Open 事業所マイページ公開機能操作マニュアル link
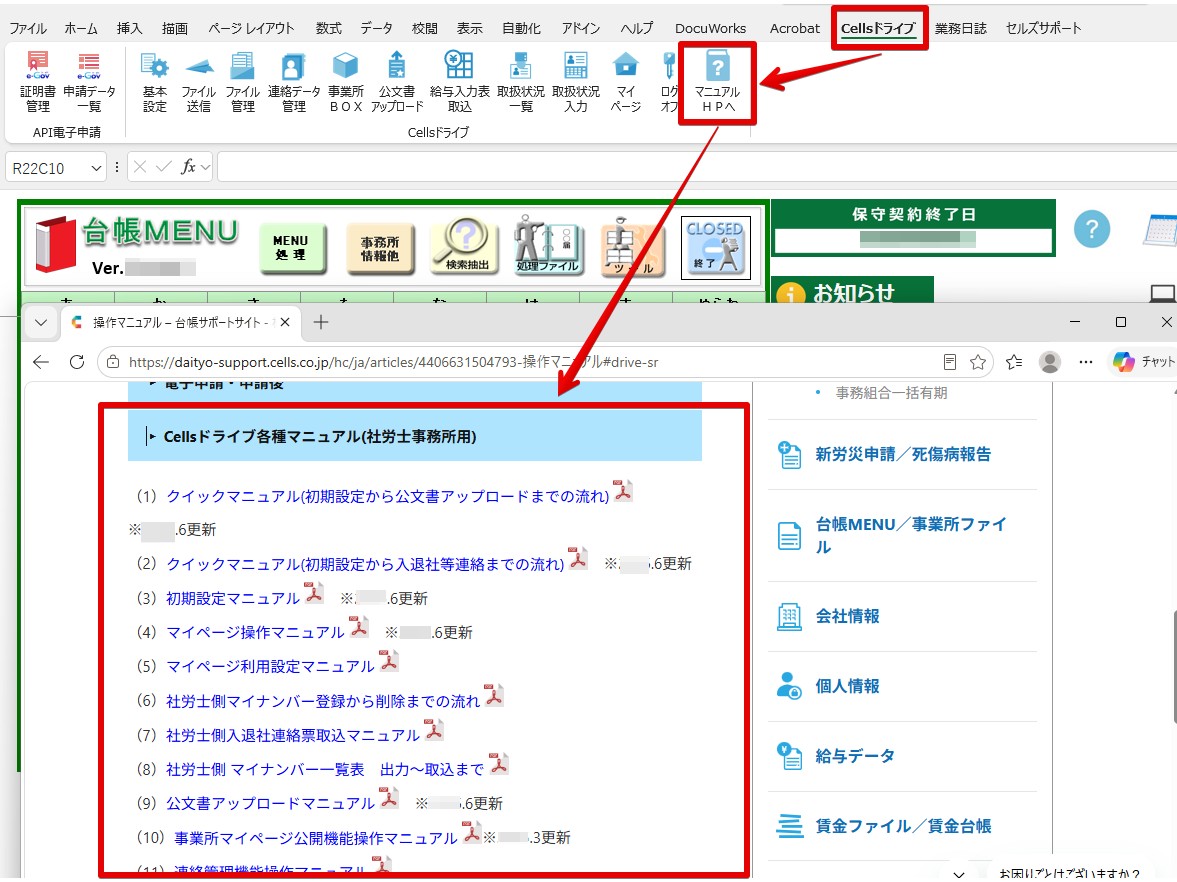The width and height of the screenshot is (1177, 882). 315,838
